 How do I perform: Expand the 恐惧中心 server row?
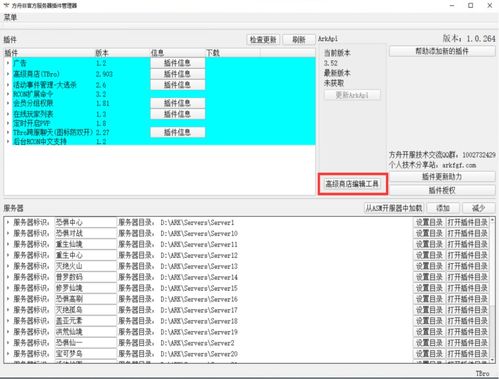pyautogui.click(x=8, y=222)
